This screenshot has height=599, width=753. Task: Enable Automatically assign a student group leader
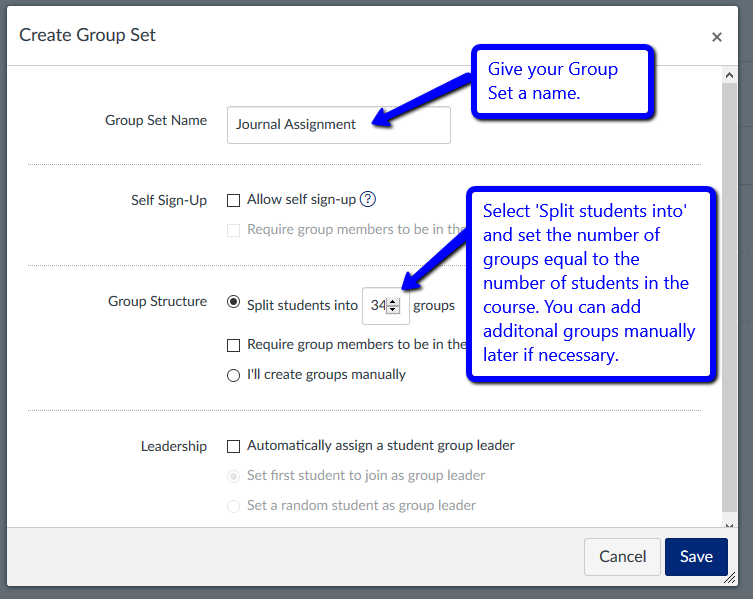click(234, 446)
